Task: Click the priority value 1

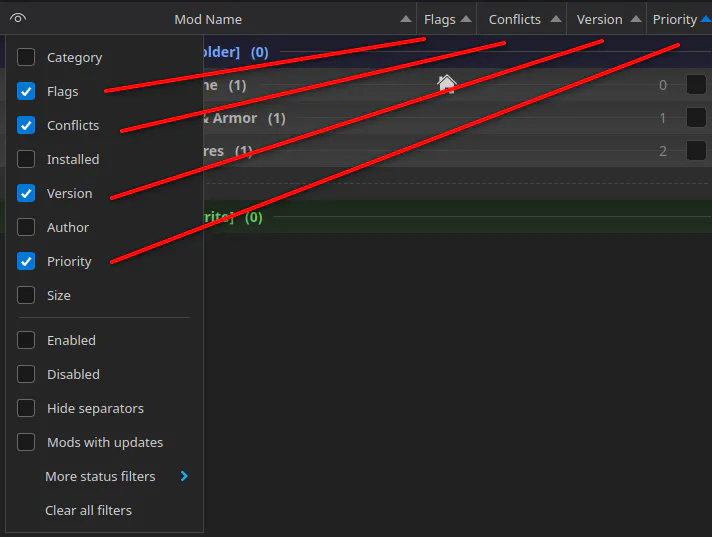Action: tap(663, 118)
